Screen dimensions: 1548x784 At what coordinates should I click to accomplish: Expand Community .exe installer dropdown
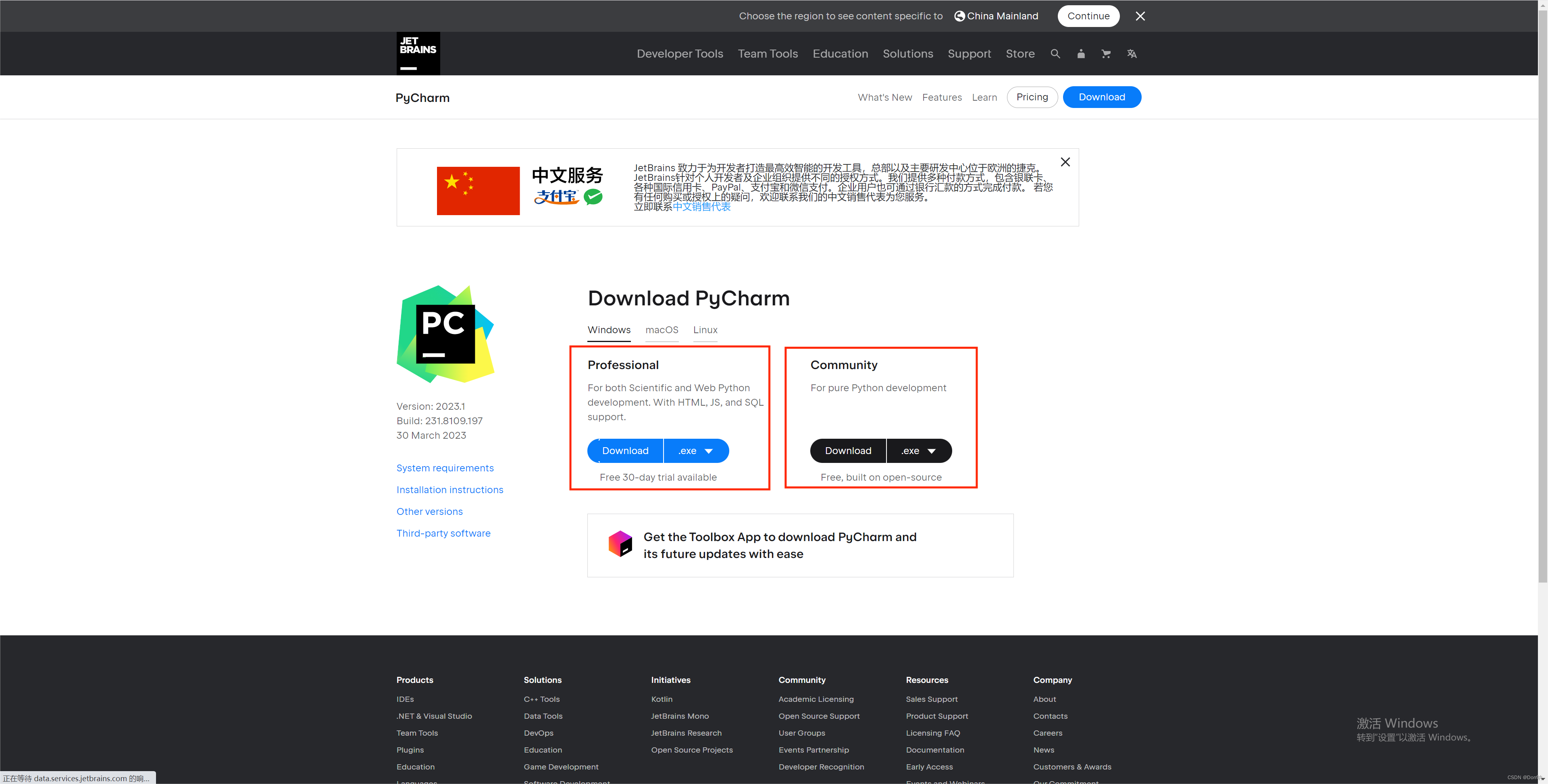point(919,450)
